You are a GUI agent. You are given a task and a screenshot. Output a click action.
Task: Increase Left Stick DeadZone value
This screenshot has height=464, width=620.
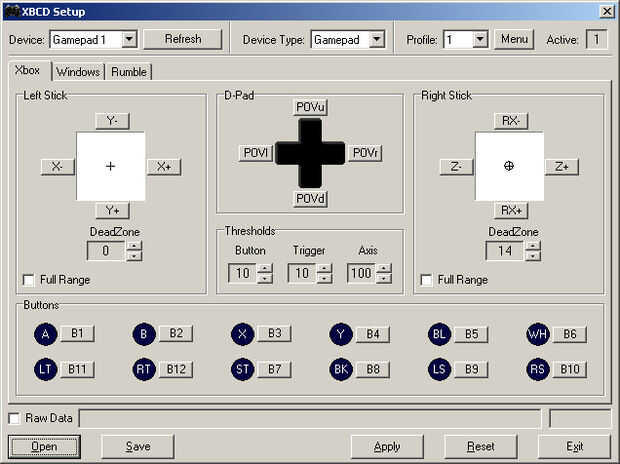[x=134, y=246]
